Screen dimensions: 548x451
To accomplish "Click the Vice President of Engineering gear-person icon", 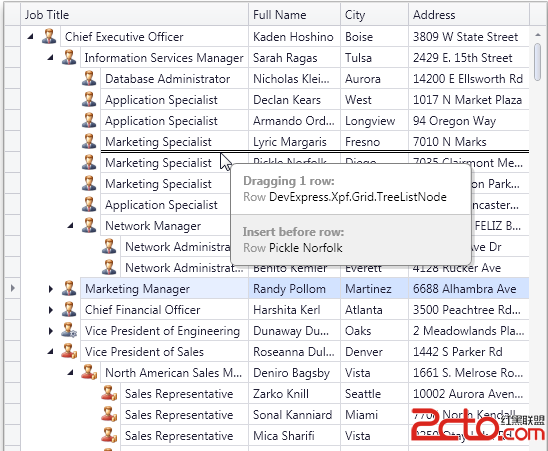I will (x=69, y=330).
